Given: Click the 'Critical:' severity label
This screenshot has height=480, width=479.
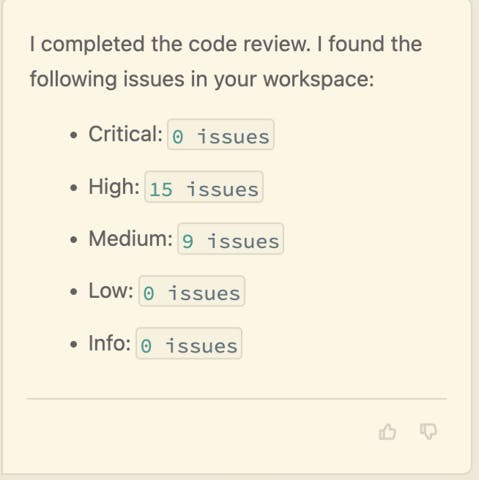Looking at the screenshot, I should tap(125, 134).
